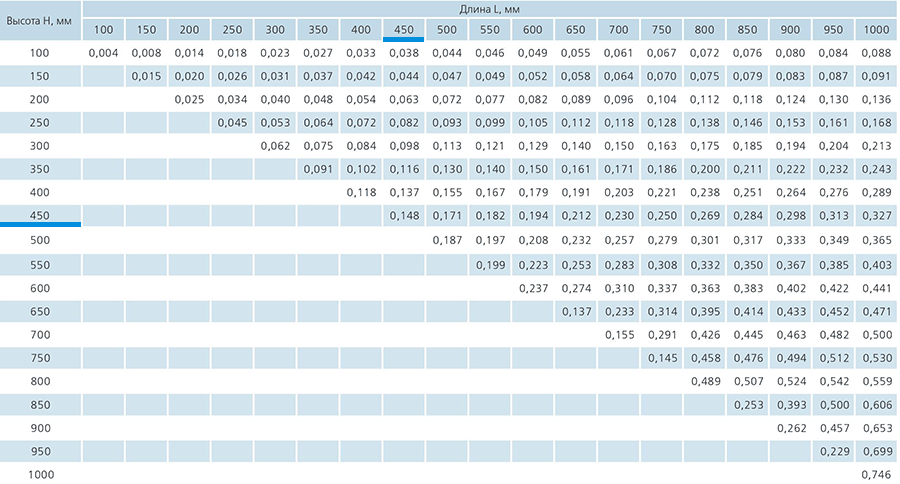Click length column header 750
Viewport: 900px width, 484px height.
tap(661, 30)
